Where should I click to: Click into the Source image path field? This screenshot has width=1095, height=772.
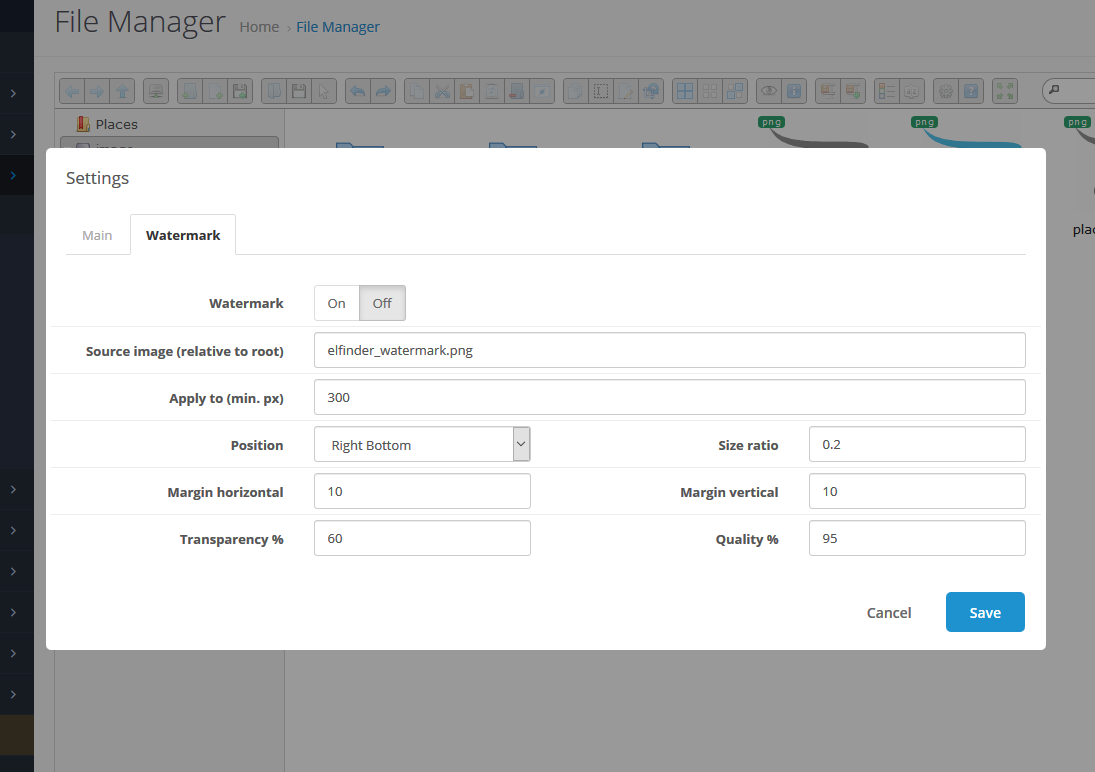pos(669,351)
